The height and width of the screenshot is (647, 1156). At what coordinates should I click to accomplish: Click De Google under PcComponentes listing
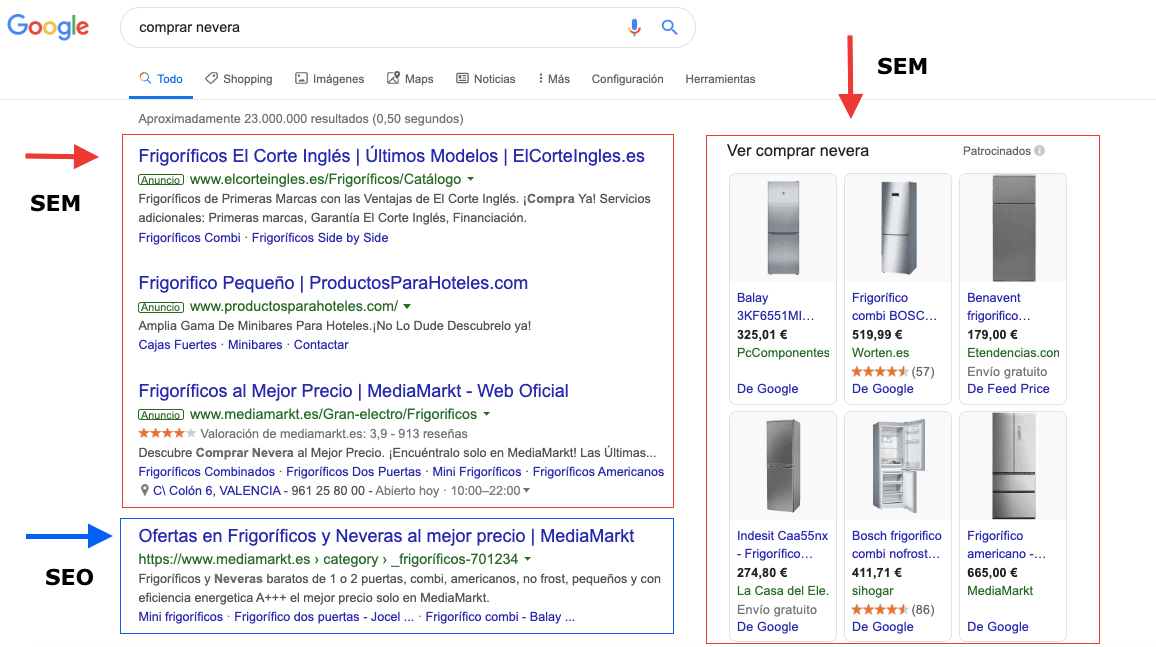(x=767, y=389)
